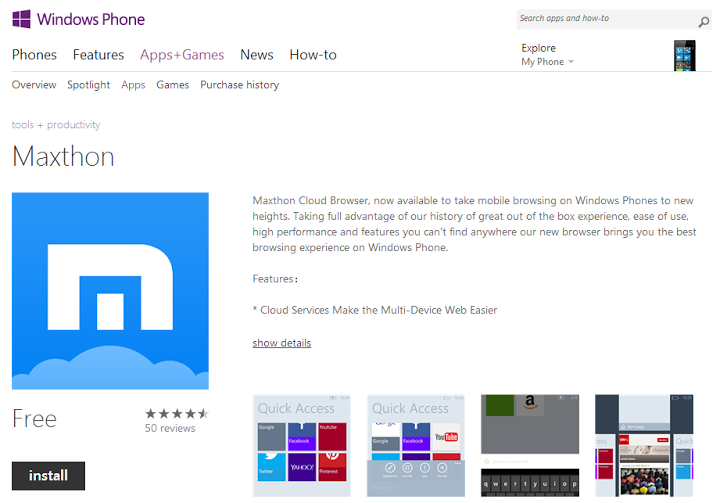The height and width of the screenshot is (503, 720).
Task: Click the Windows Phone logo icon
Action: click(x=21, y=19)
